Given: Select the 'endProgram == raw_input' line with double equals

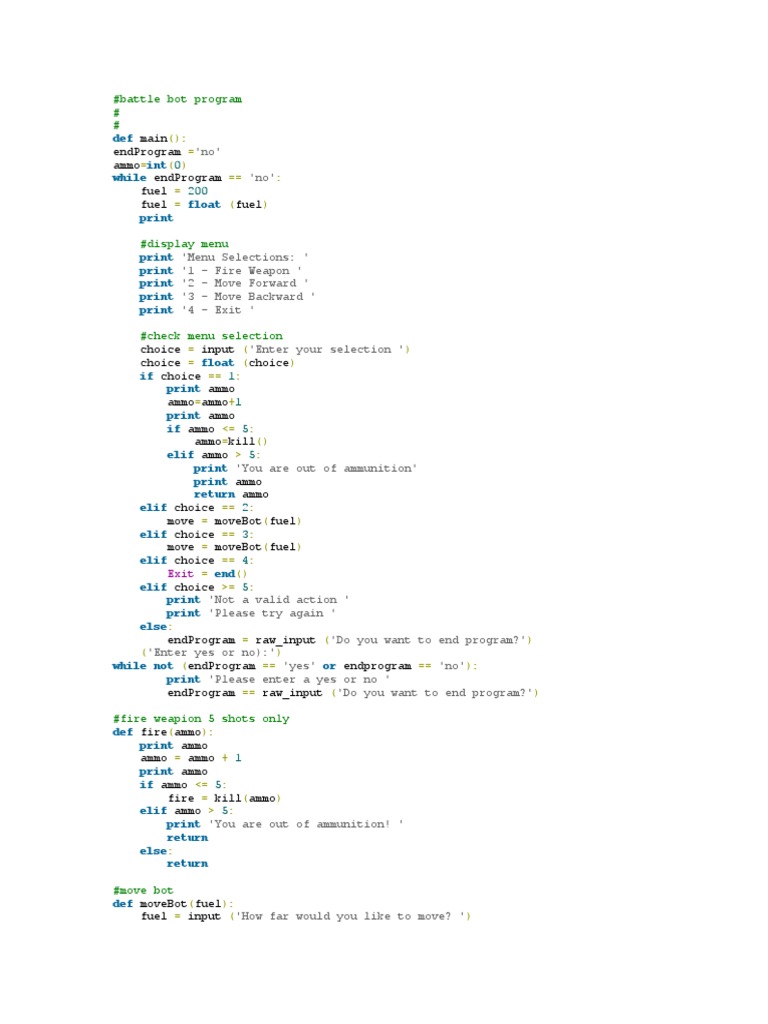Looking at the screenshot, I should point(353,693).
